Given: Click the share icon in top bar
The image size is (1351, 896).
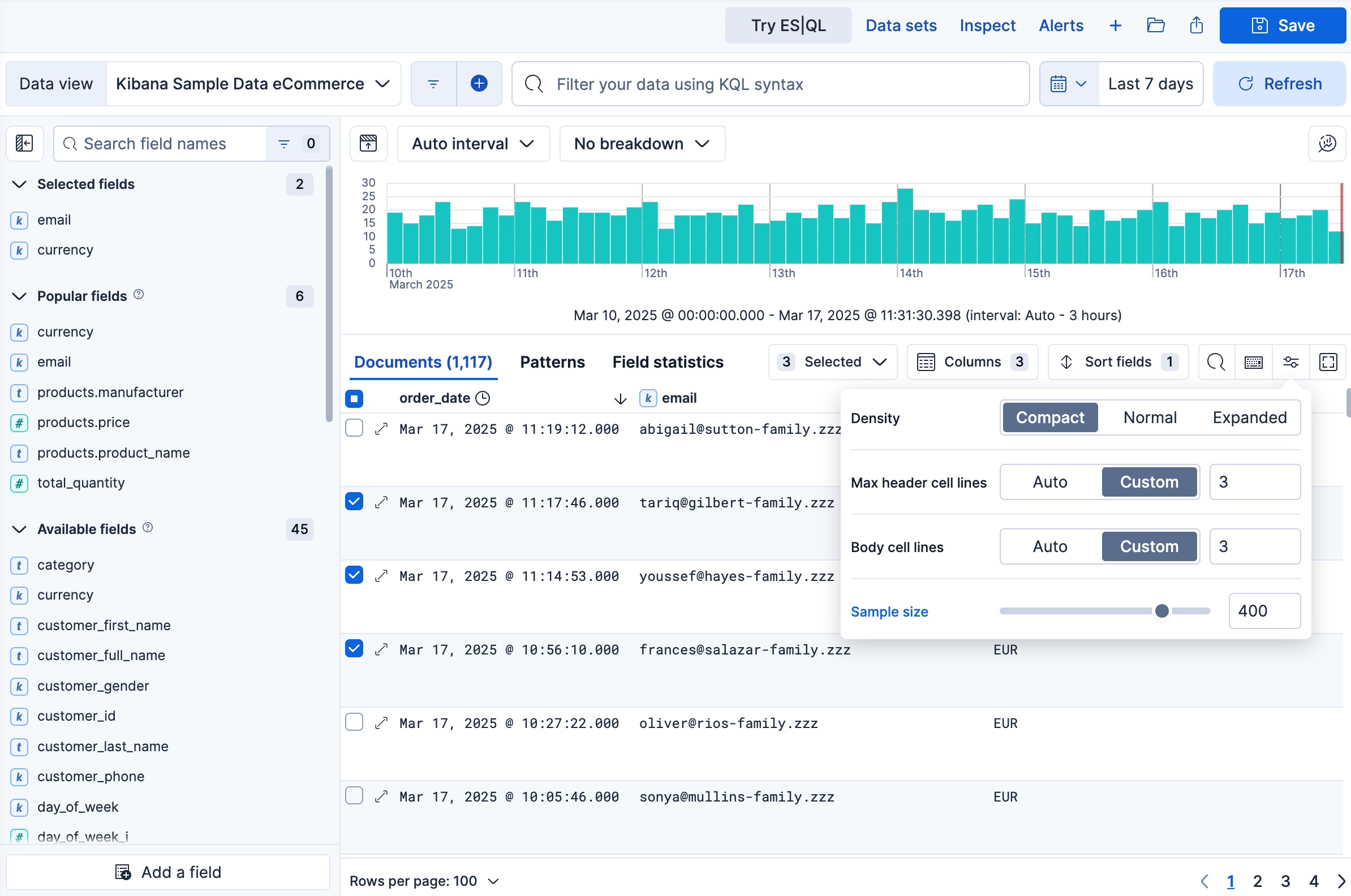Looking at the screenshot, I should point(1196,25).
